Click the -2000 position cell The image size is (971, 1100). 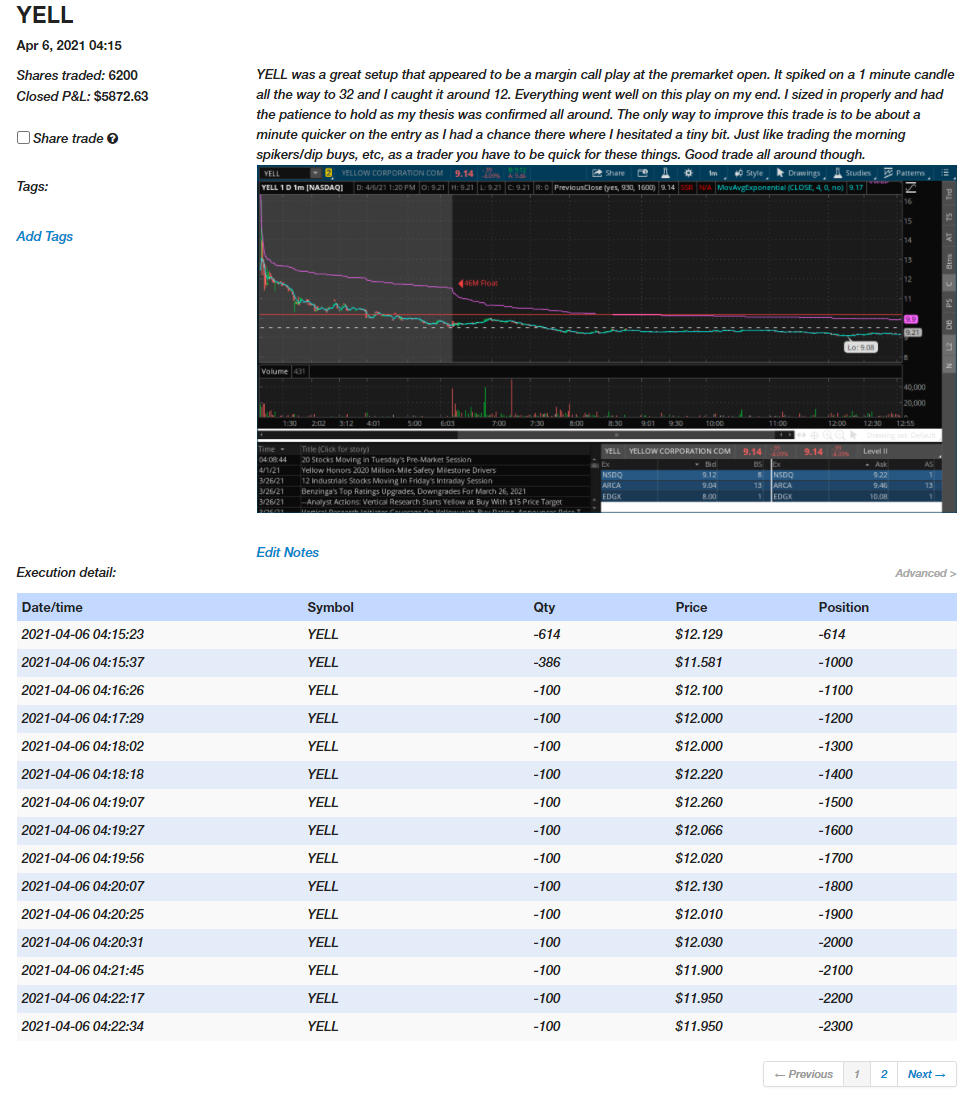point(836,942)
